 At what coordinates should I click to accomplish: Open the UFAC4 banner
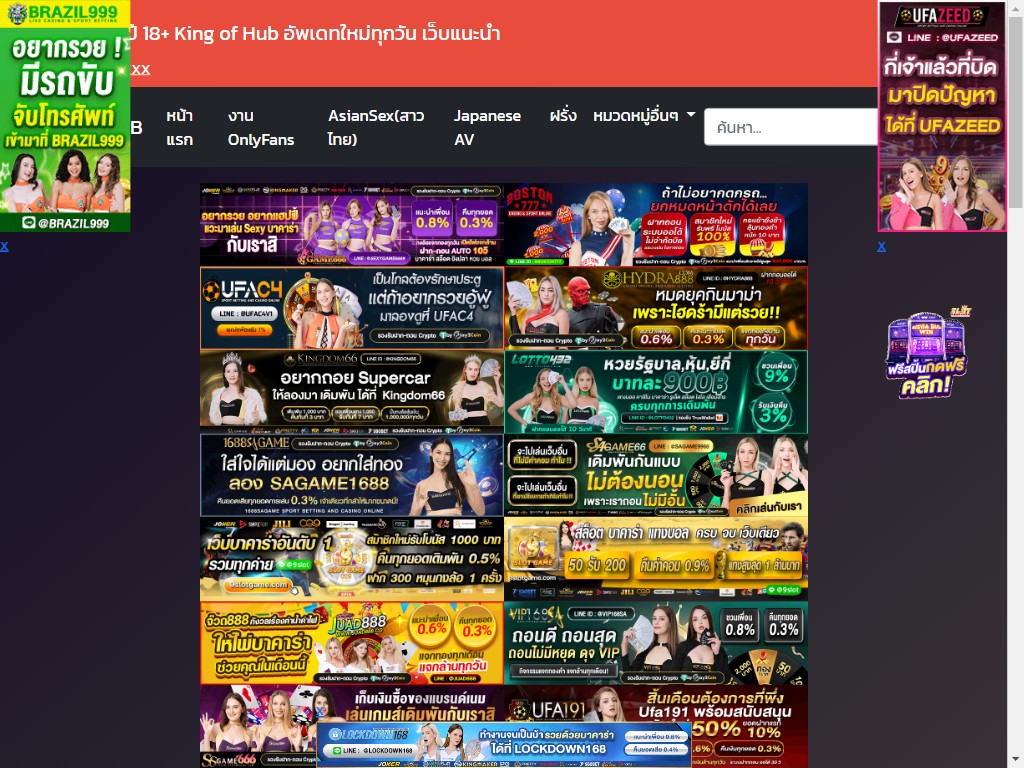tap(351, 308)
